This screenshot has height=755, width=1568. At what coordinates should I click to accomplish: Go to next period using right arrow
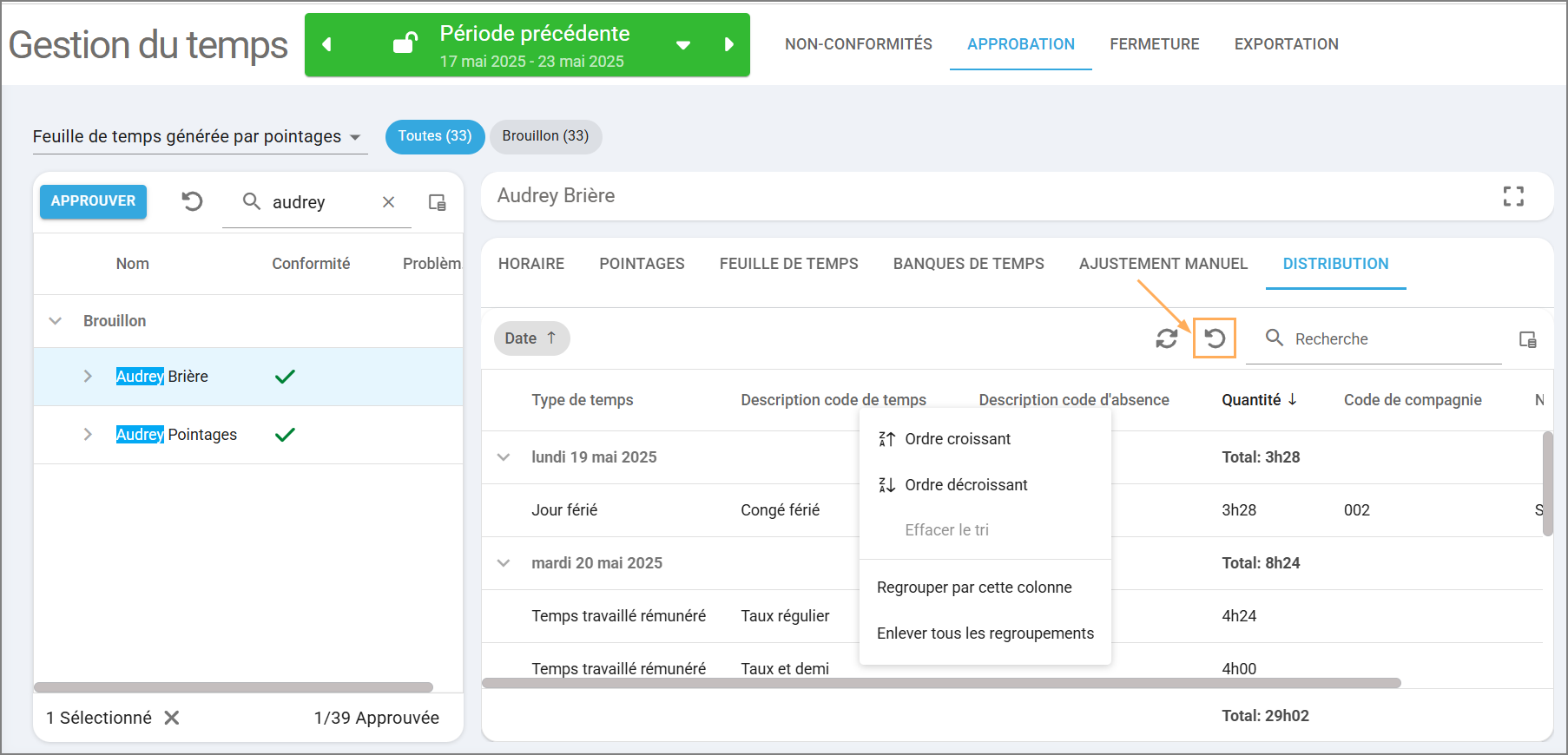coord(728,44)
